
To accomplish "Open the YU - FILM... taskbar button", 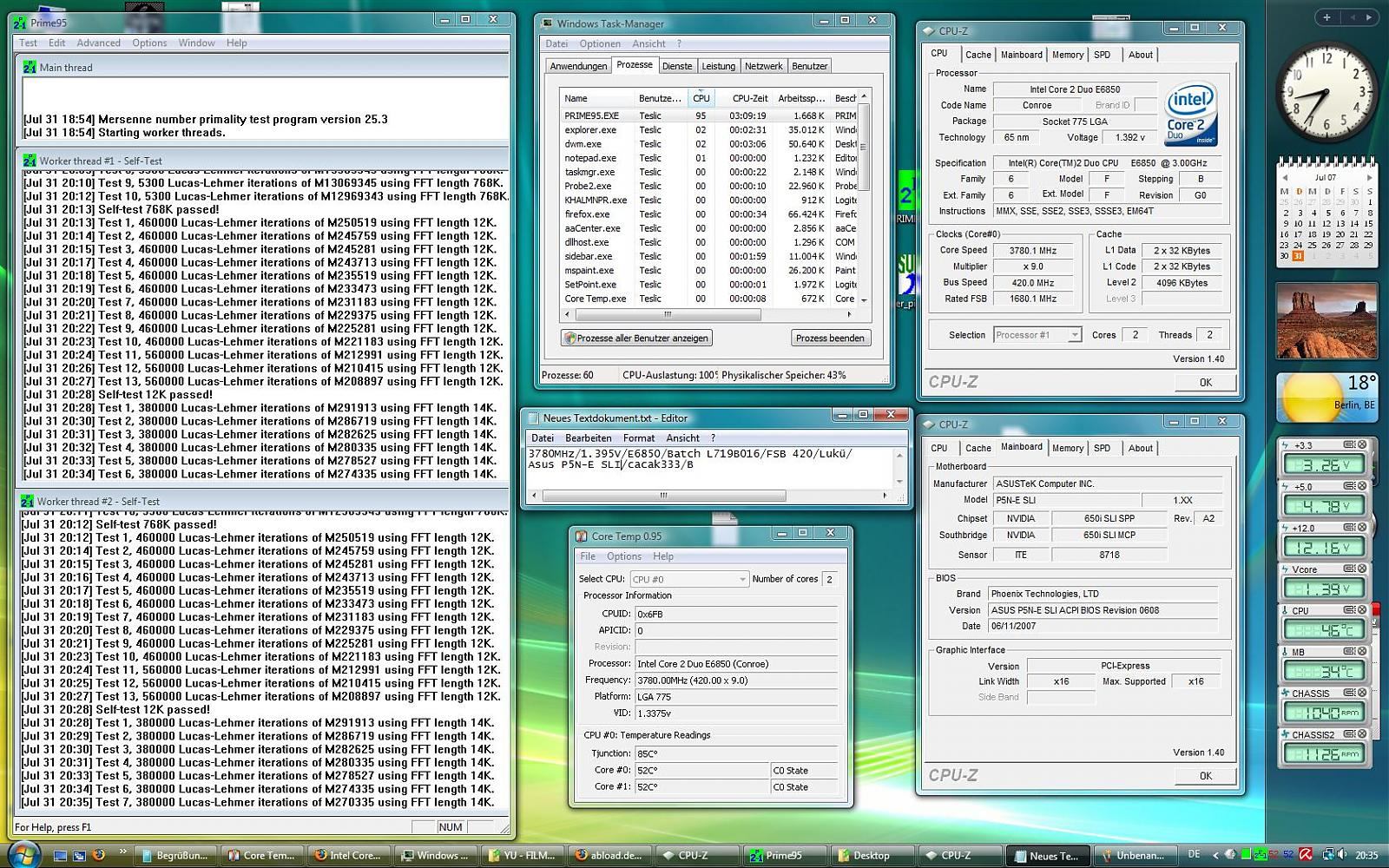I will pyautogui.click(x=523, y=855).
